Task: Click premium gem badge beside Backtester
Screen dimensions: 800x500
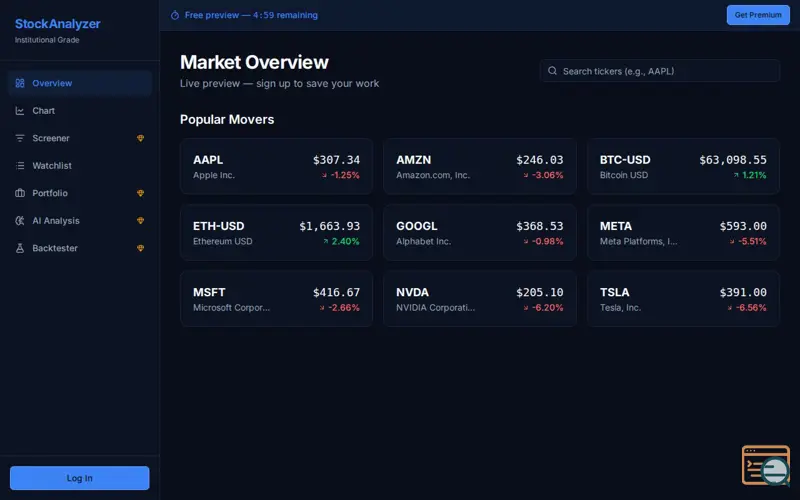Action: click(x=140, y=248)
